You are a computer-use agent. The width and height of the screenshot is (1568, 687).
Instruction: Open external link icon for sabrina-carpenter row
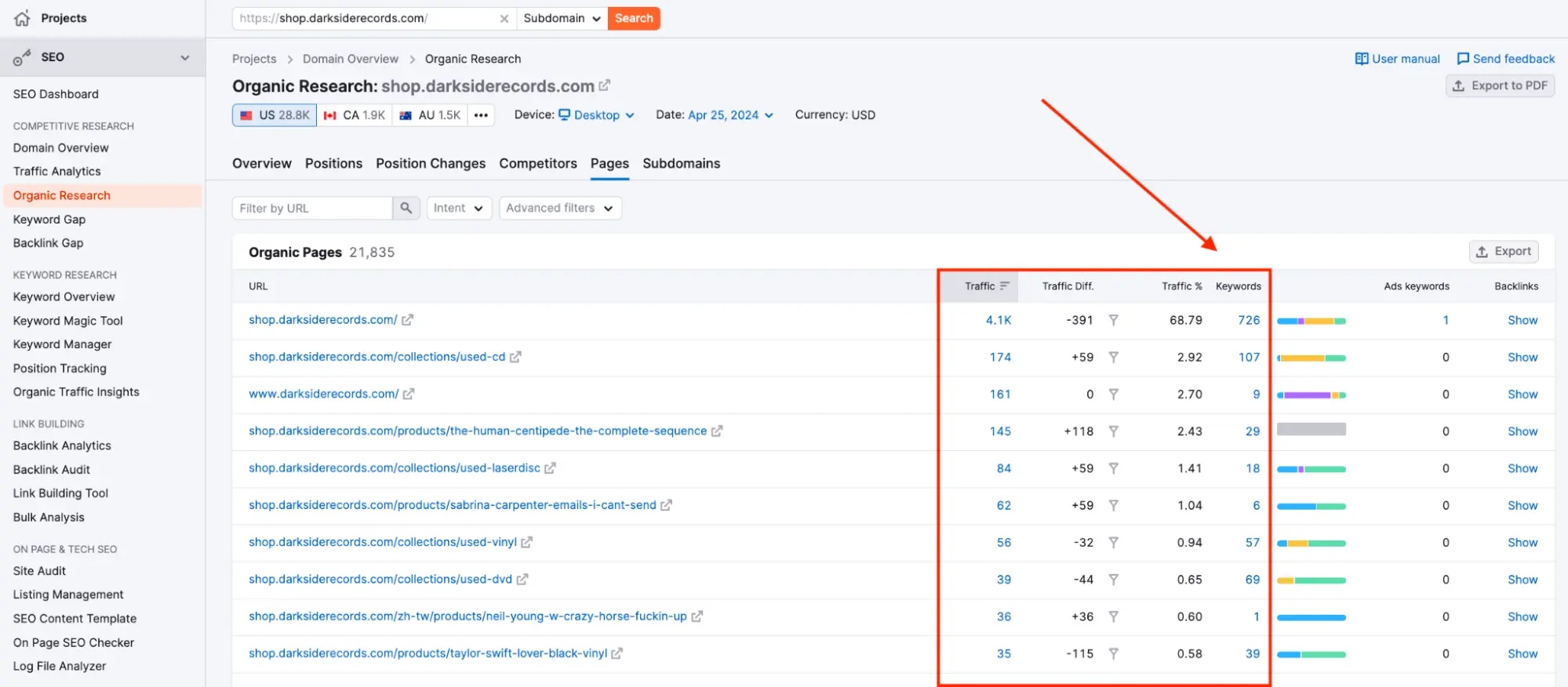[666, 505]
